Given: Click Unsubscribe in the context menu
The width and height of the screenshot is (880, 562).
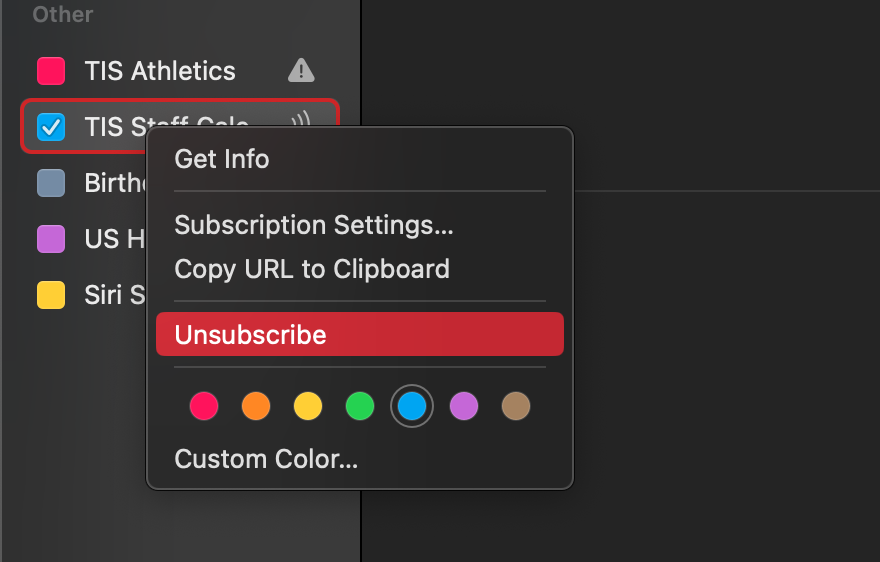Looking at the screenshot, I should click(x=251, y=334).
